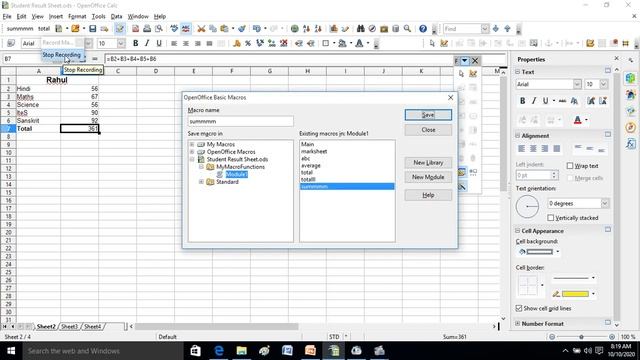
Task: Toggle Bold in the formatting toolbar
Action: 136,43
